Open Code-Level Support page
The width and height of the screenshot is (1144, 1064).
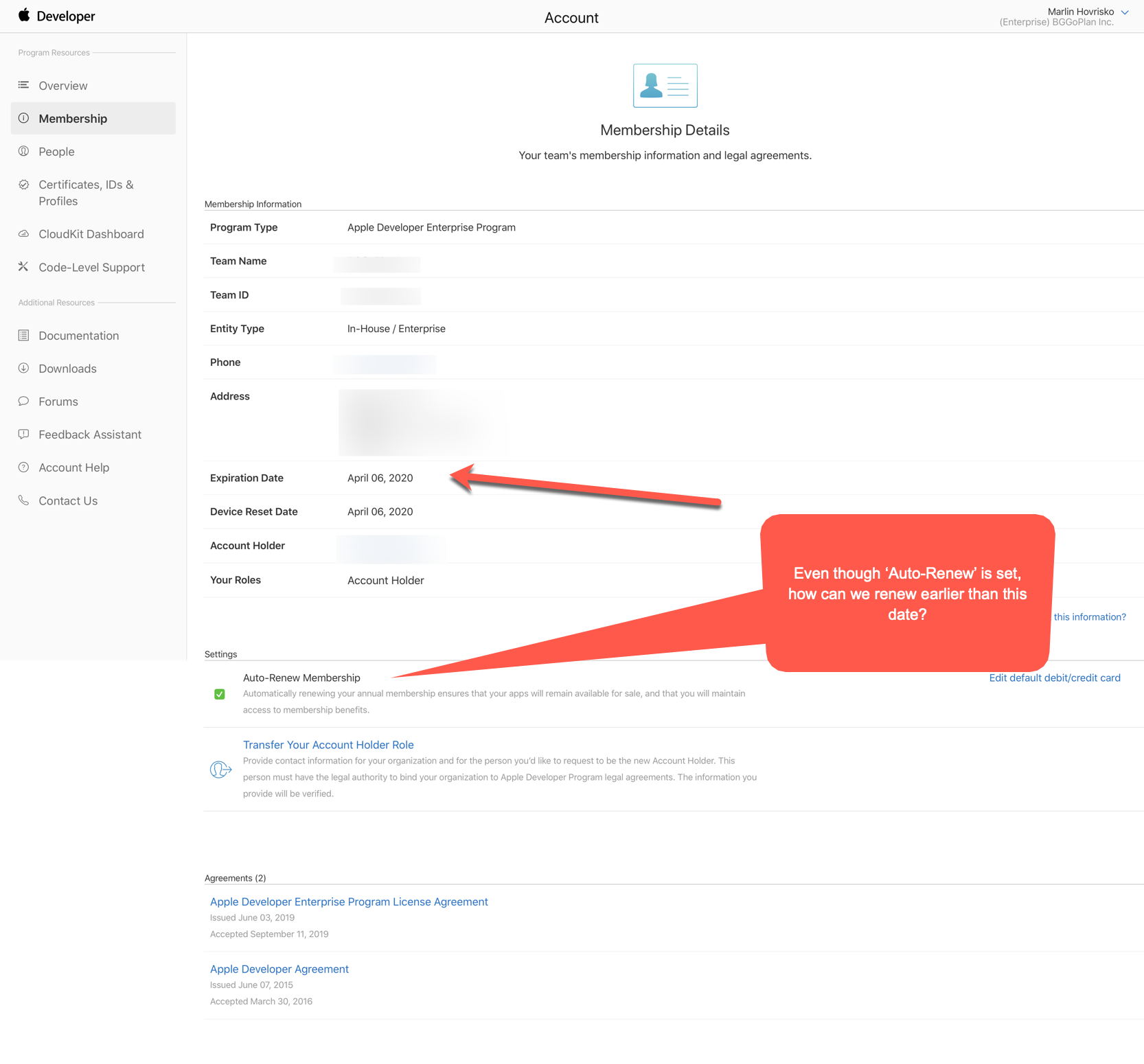pyautogui.click(x=91, y=267)
